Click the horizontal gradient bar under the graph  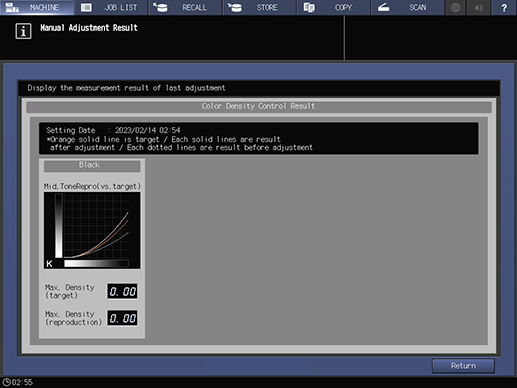coord(96,263)
